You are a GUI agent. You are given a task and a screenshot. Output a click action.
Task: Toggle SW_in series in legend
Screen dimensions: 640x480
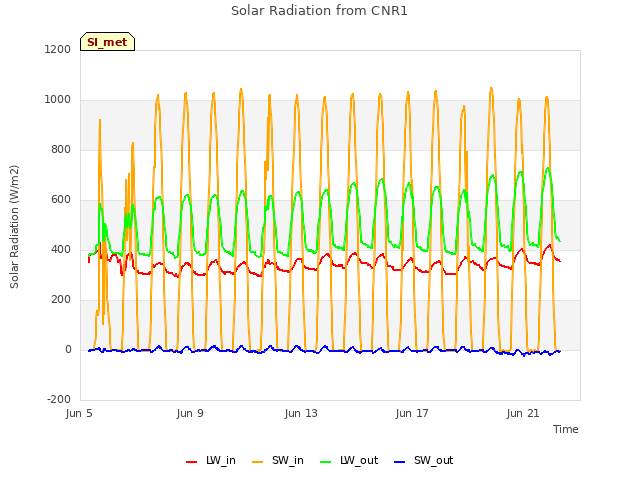[278, 461]
